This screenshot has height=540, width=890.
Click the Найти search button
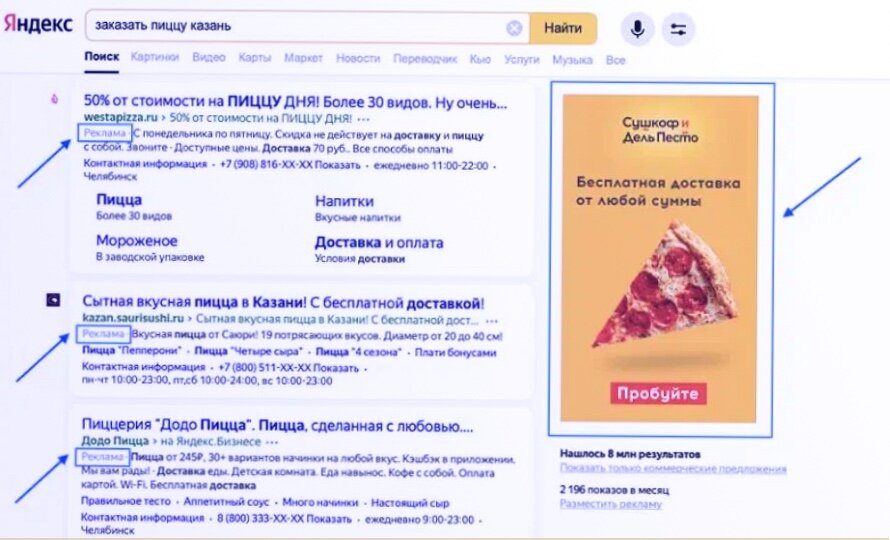(x=562, y=28)
